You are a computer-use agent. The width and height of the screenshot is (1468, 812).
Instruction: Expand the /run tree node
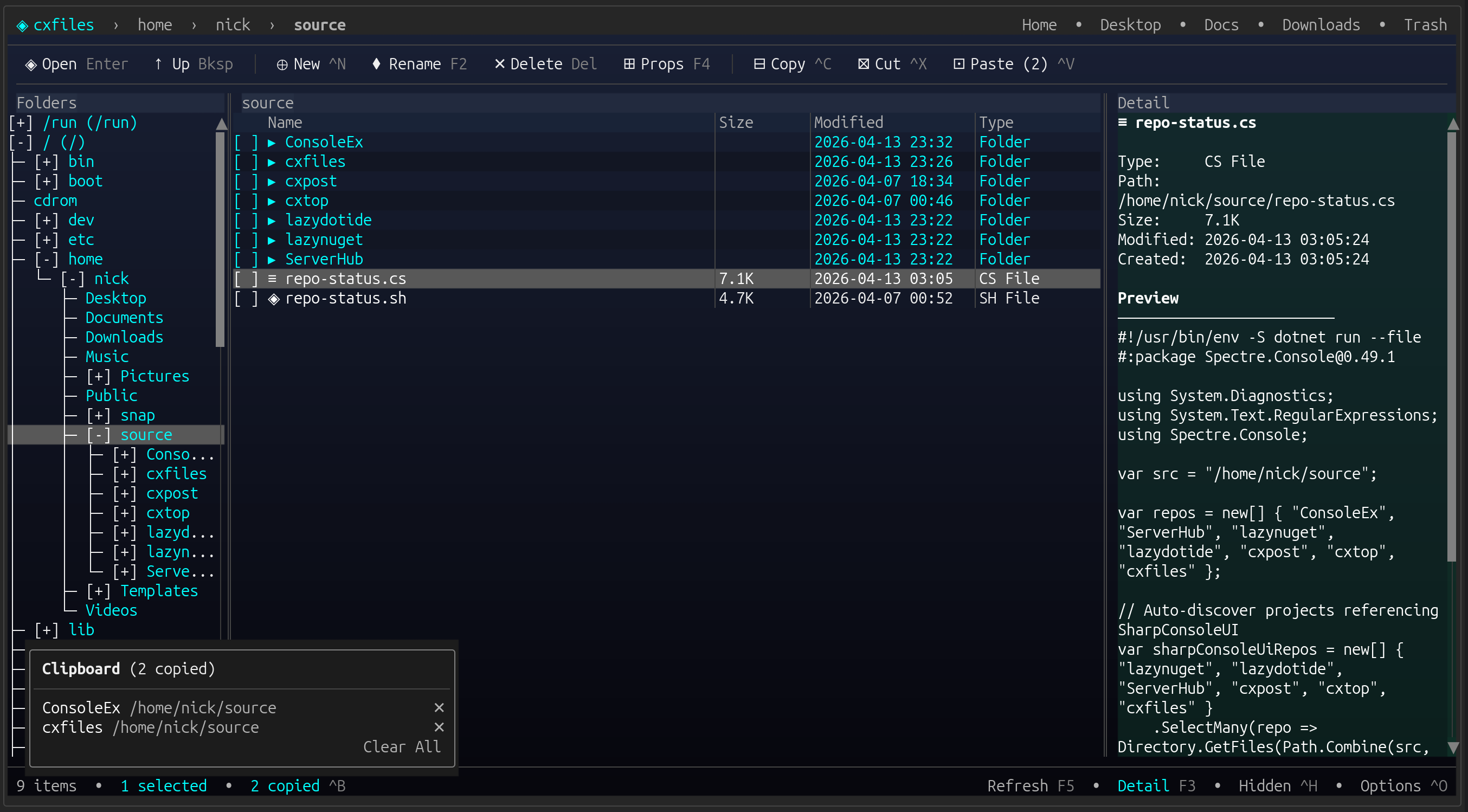click(x=21, y=123)
